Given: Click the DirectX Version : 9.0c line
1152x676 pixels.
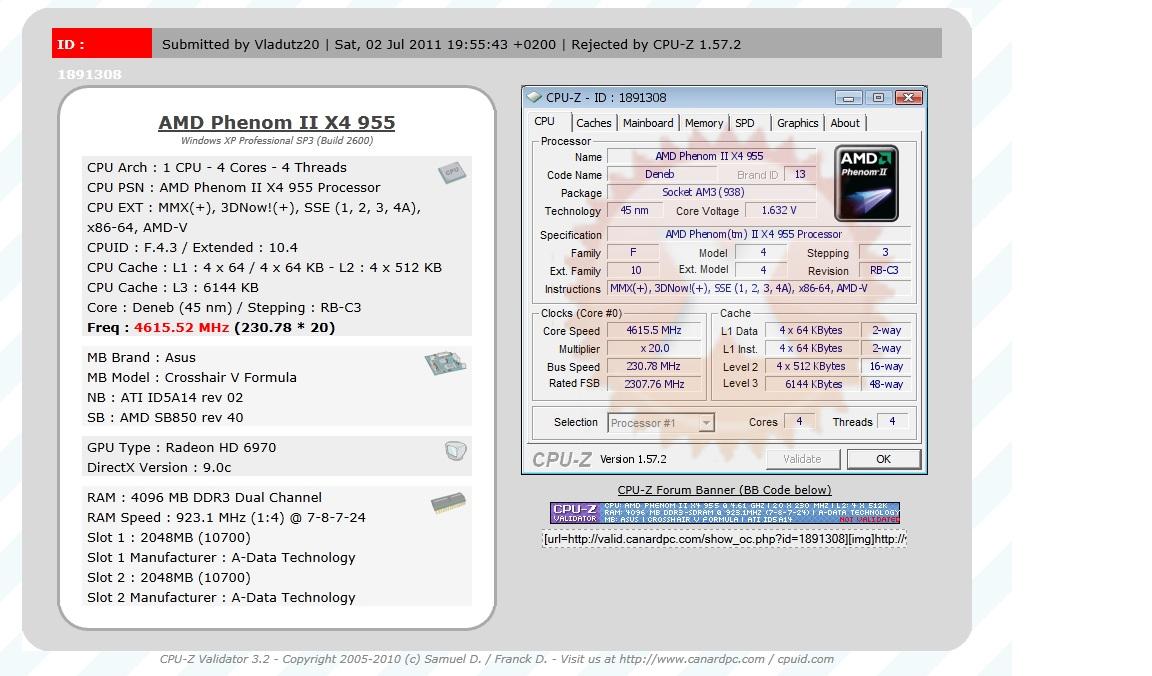Looking at the screenshot, I should (x=159, y=467).
